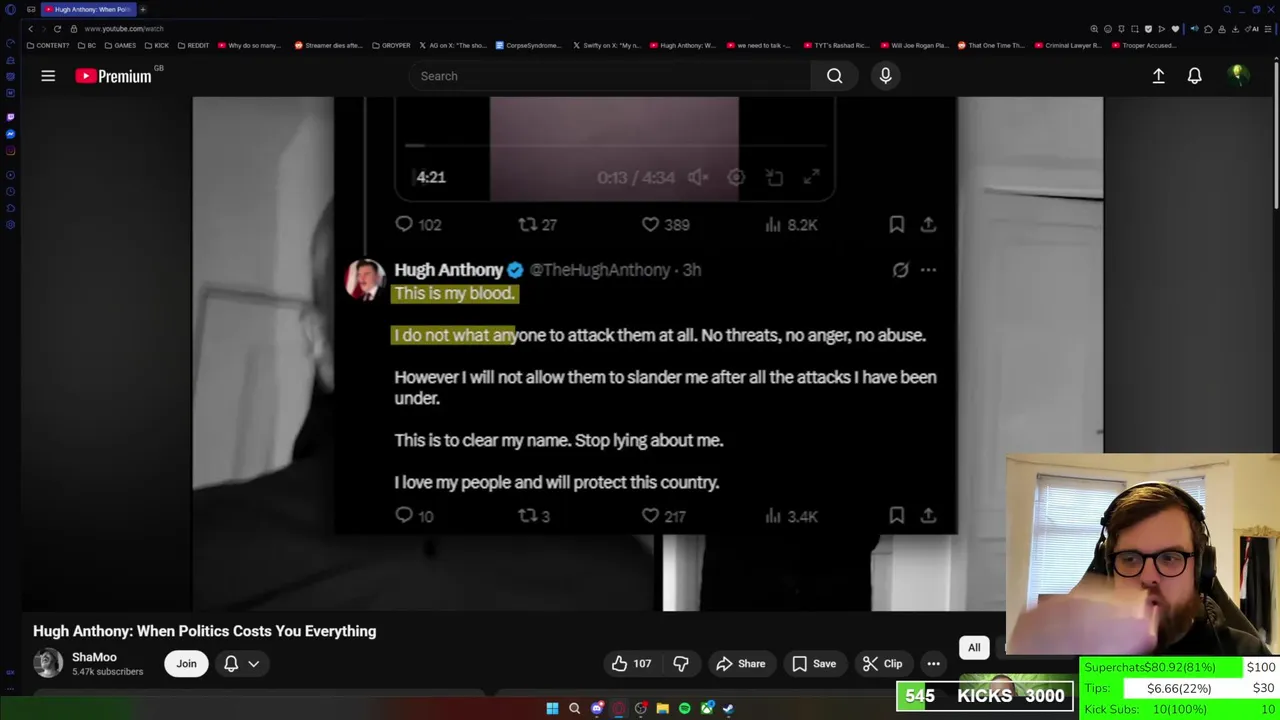
Task: Open the Windows Start button
Action: coord(552,709)
